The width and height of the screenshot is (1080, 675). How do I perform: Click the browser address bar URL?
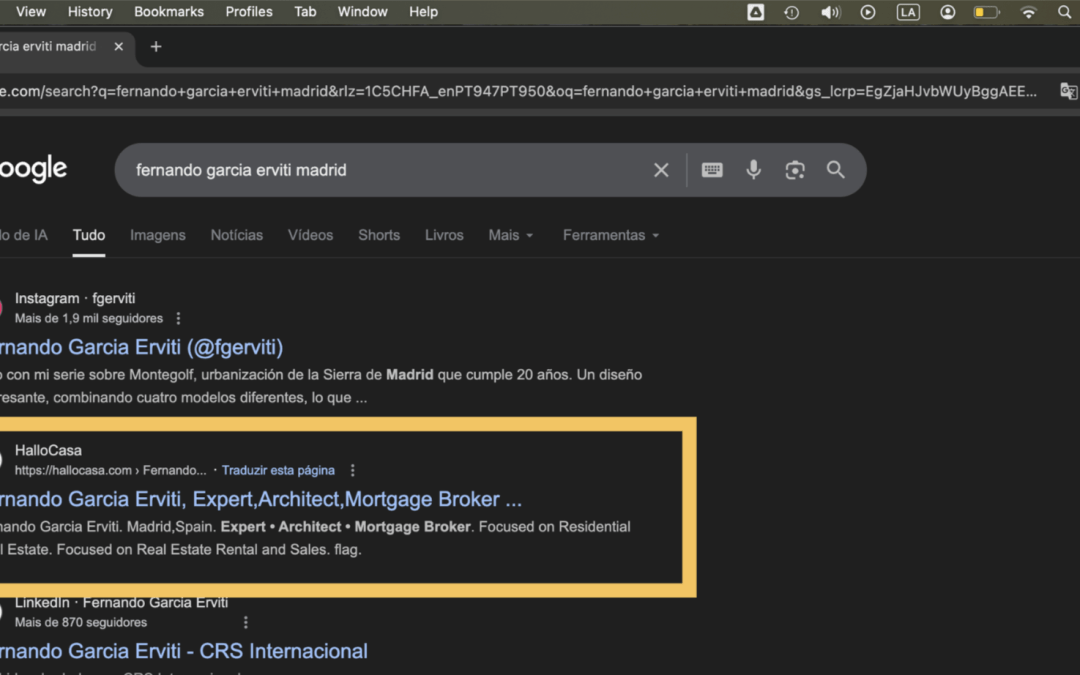point(518,91)
